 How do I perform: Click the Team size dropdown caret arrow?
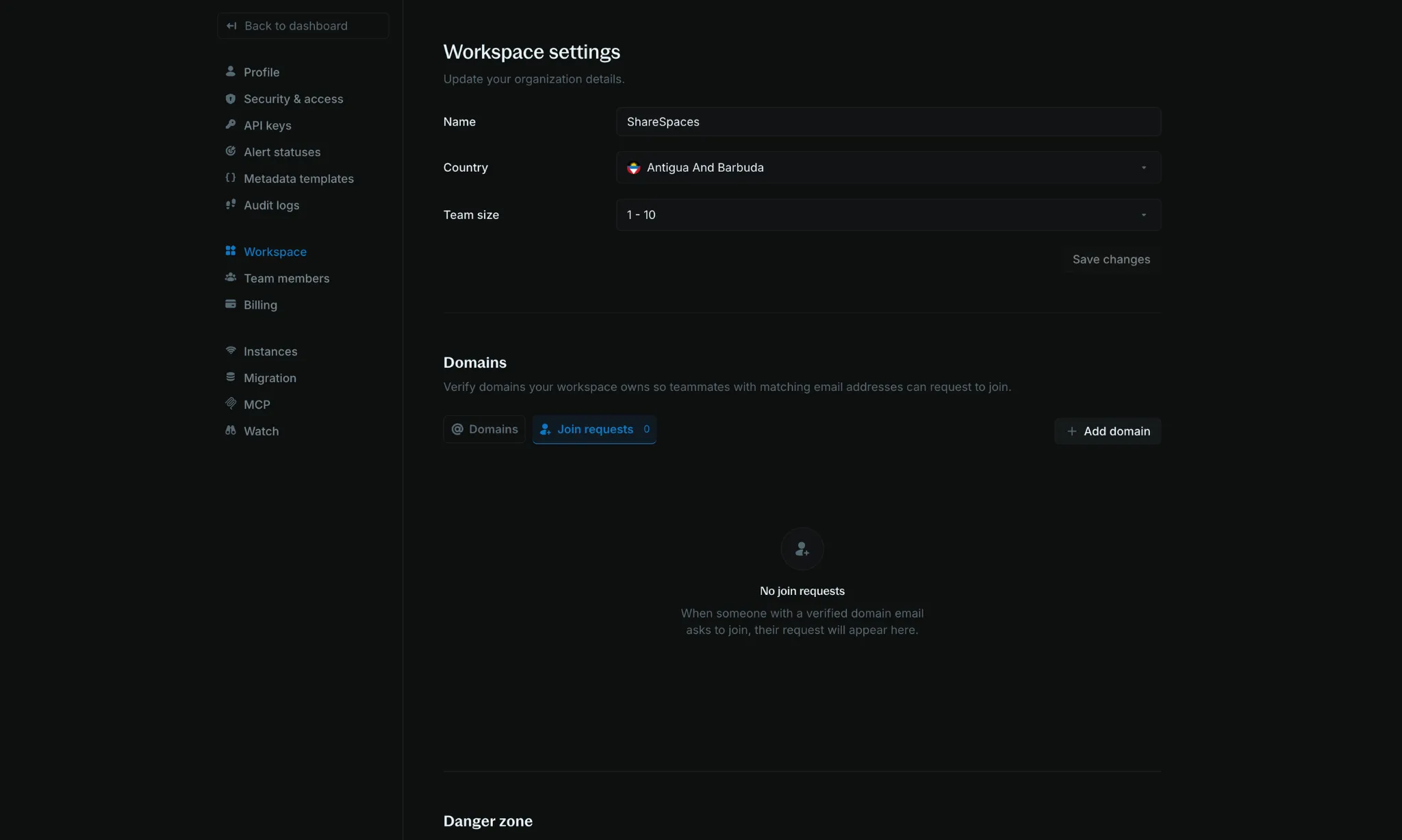1144,215
